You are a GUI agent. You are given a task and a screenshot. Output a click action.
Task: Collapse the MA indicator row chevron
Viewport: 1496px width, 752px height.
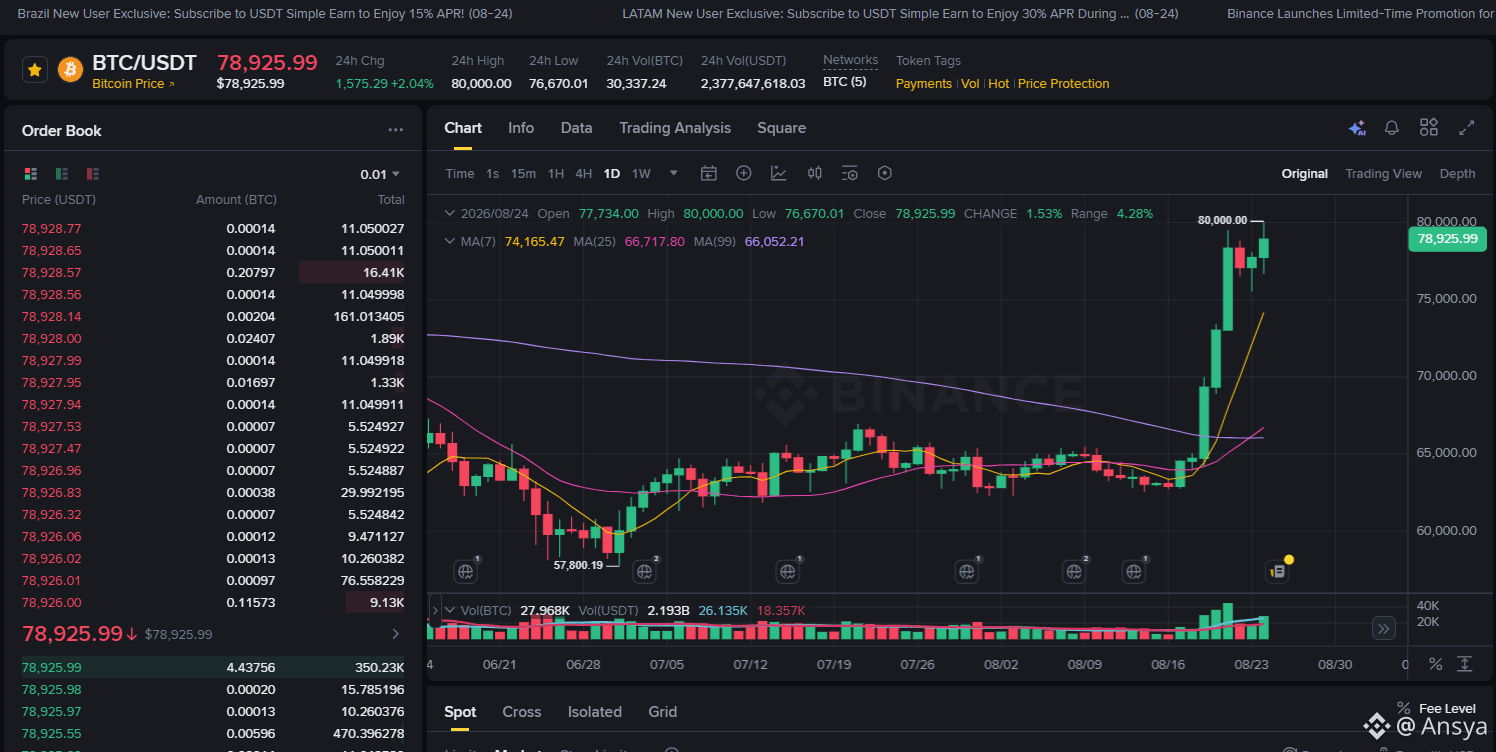[x=449, y=241]
